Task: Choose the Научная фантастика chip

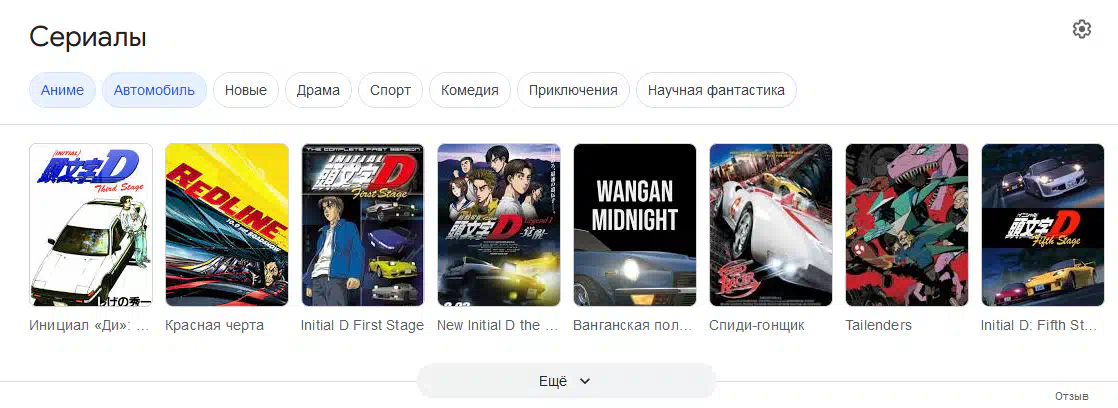Action: coord(716,91)
